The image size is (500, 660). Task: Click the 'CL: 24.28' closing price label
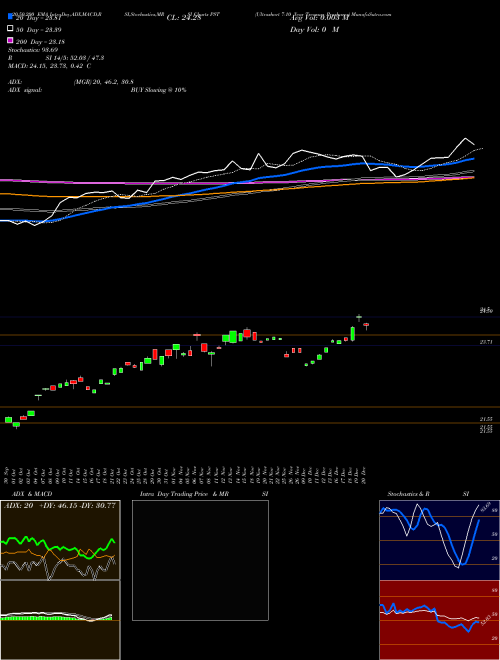(184, 18)
